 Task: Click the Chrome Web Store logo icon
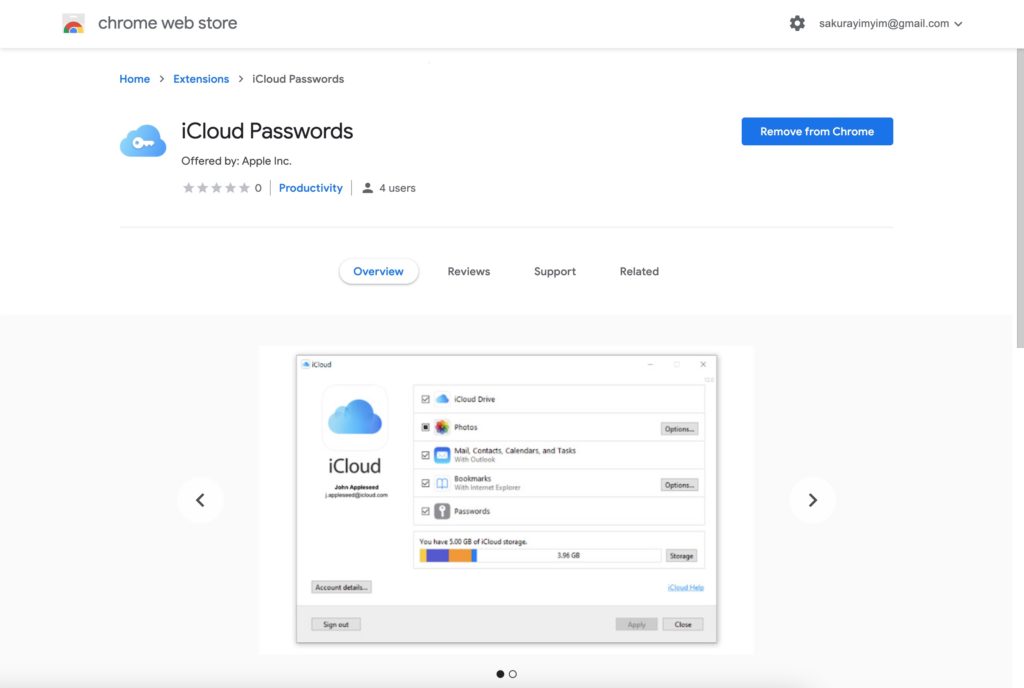click(x=73, y=24)
